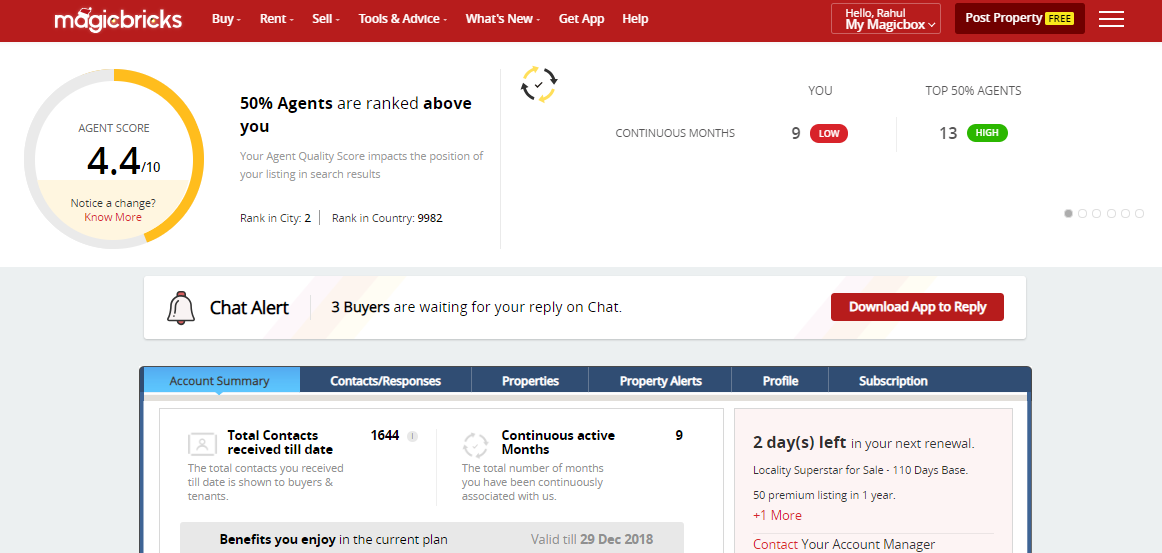
Task: Click the Know More link
Action: 113,218
